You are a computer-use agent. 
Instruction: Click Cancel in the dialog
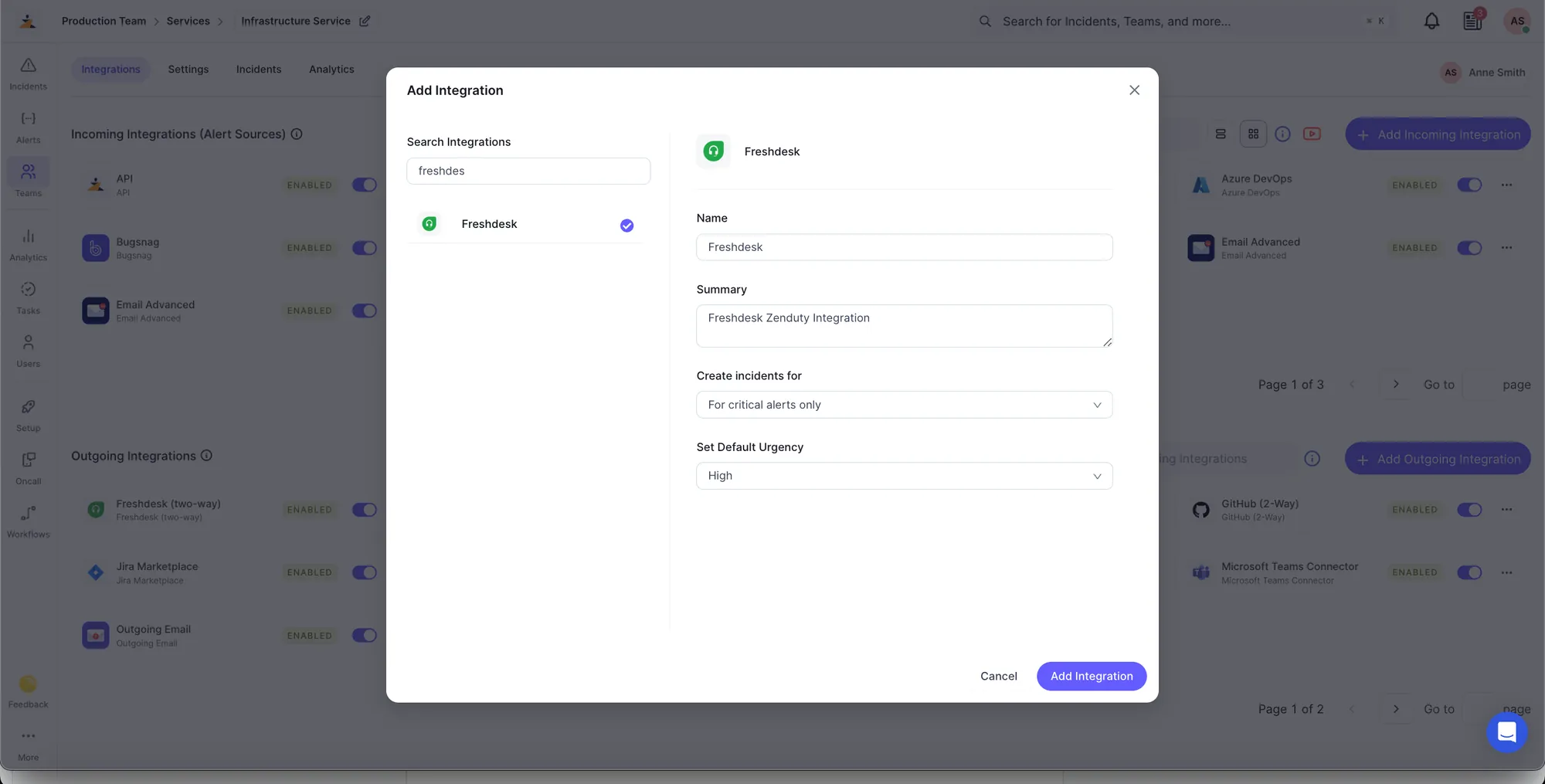pos(998,676)
